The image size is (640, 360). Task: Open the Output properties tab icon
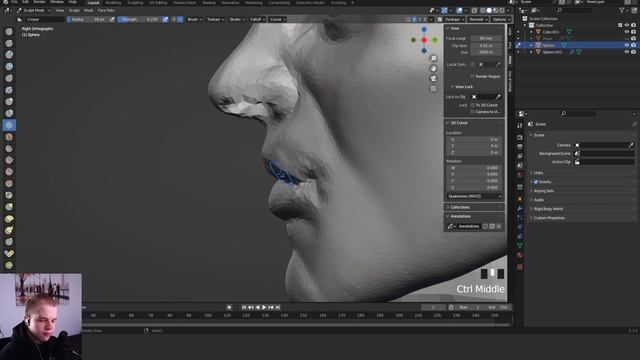(520, 147)
